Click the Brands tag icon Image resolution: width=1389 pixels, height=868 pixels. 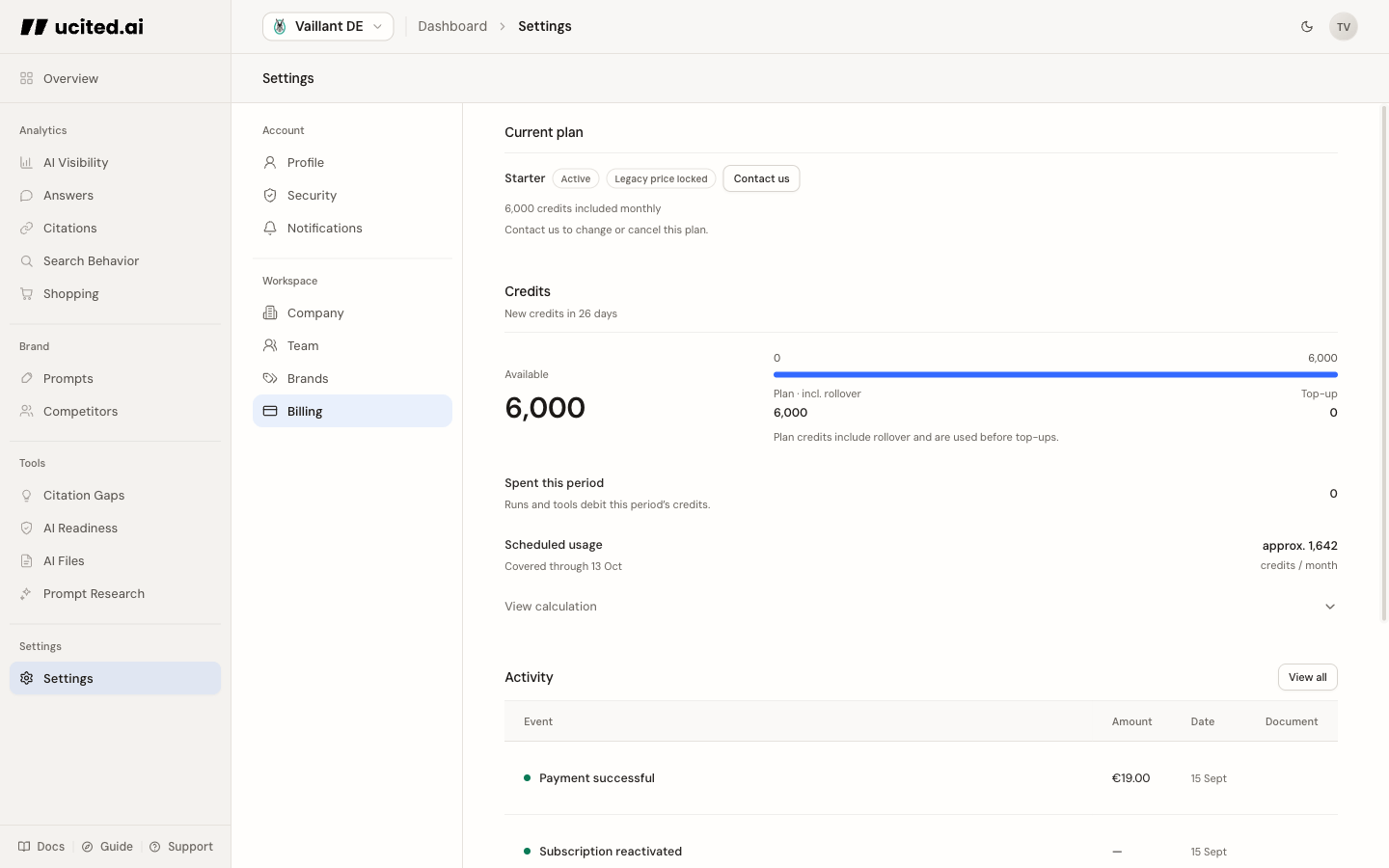coord(270,378)
